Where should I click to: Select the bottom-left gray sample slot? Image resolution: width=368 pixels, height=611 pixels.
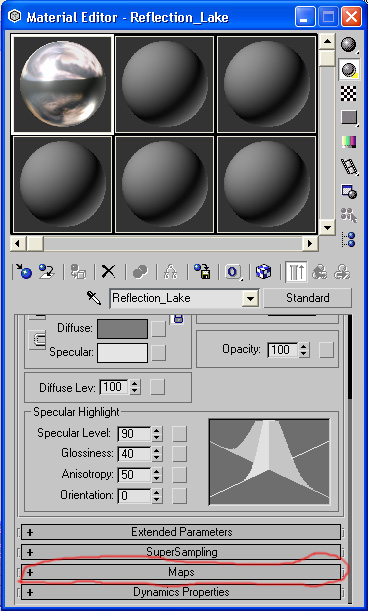pyautogui.click(x=63, y=184)
